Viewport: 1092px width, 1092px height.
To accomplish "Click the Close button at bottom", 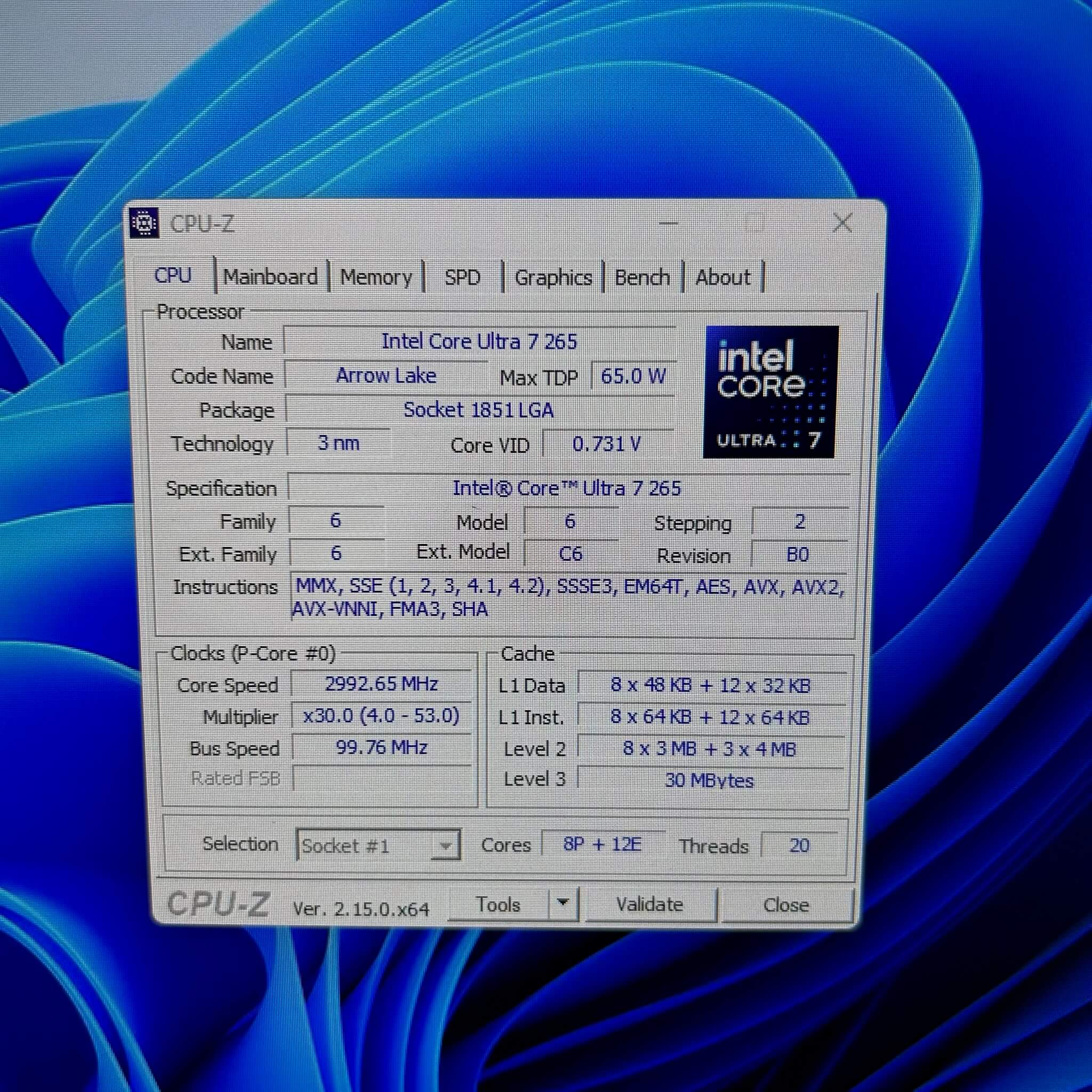I will [785, 905].
